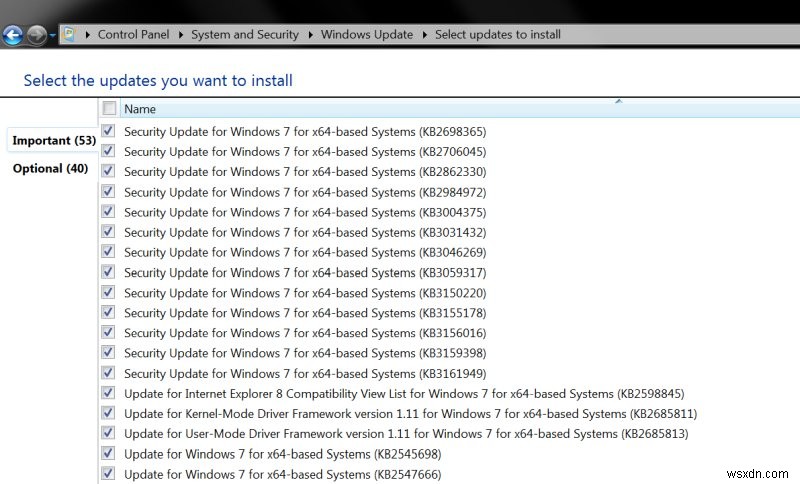Screen dimensions: 800x484
Task: Uncheck update KB2698365 checkbox
Action: pos(108,131)
